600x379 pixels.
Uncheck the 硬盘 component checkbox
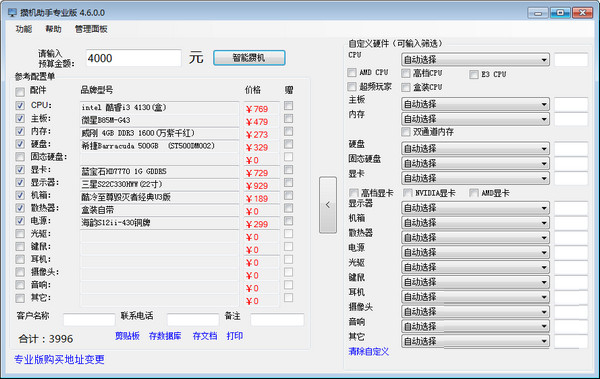pos(20,144)
